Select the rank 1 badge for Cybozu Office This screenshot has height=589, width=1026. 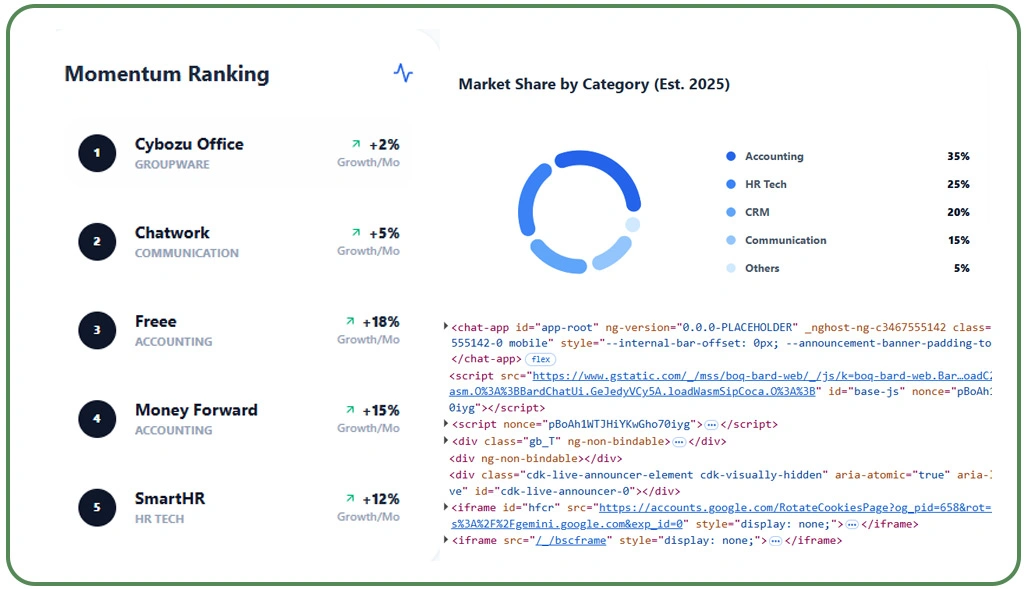click(97, 152)
